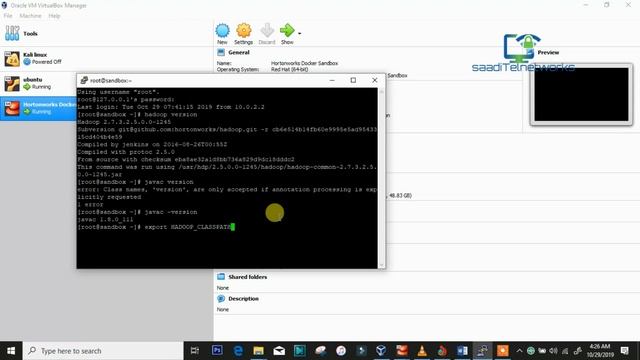
Task: Select Tools in VirtualBox sidebar
Action: (106, 33)
